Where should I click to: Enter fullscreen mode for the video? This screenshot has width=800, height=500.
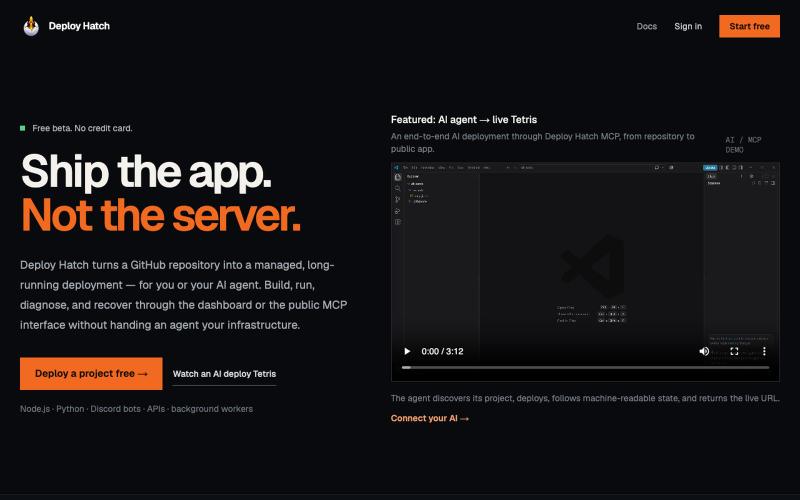[x=734, y=352]
